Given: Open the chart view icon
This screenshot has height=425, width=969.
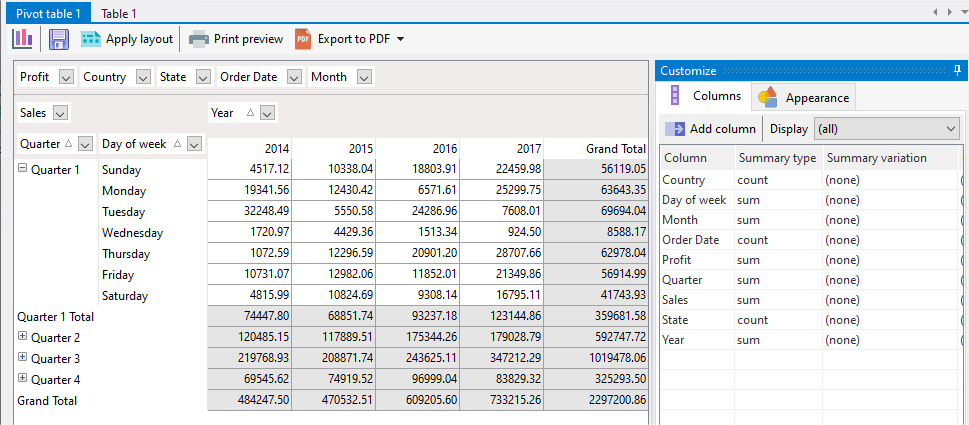Looking at the screenshot, I should coord(22,39).
